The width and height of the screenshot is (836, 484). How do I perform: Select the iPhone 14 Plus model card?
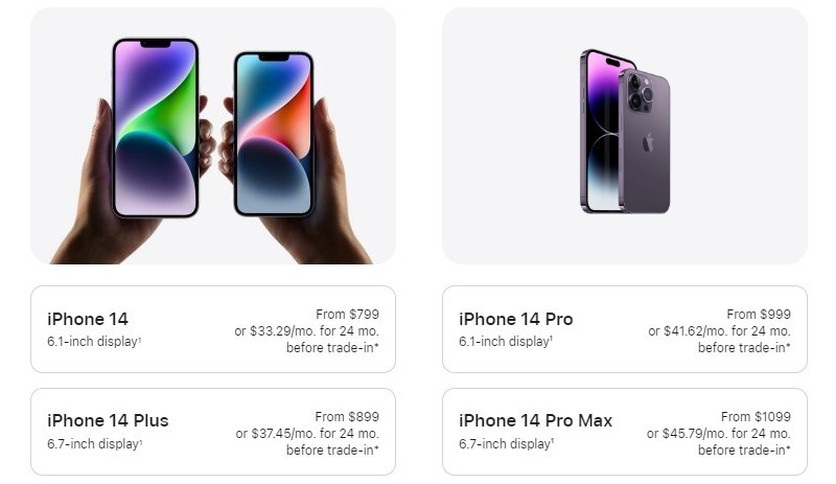(213, 432)
